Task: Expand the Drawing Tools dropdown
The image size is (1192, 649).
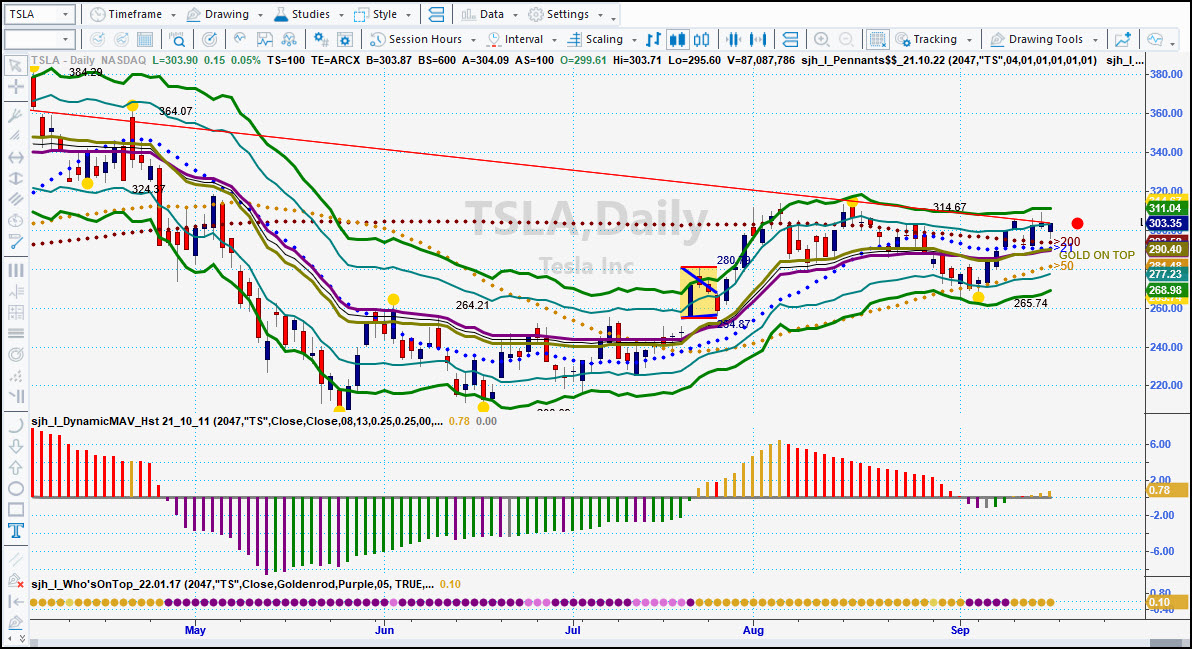Action: point(1095,40)
